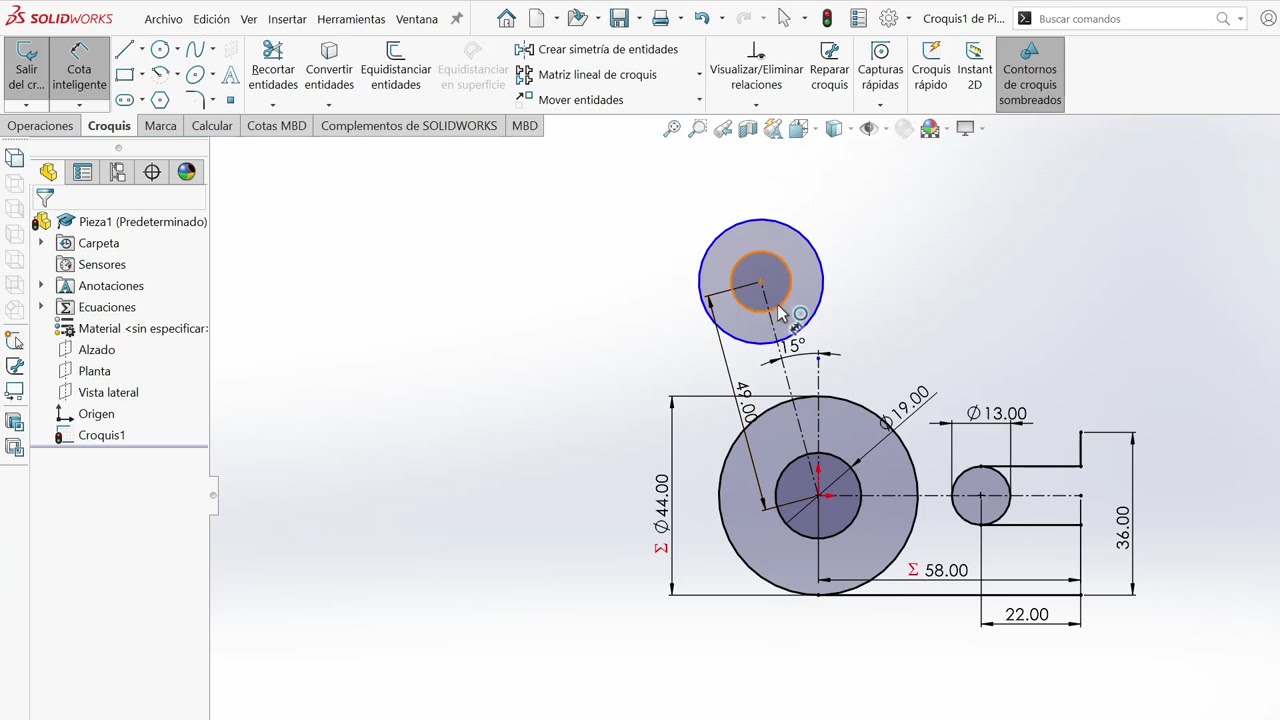Image resolution: width=1280 pixels, height=720 pixels.
Task: Switch to the Operaciones tab
Action: pos(40,126)
